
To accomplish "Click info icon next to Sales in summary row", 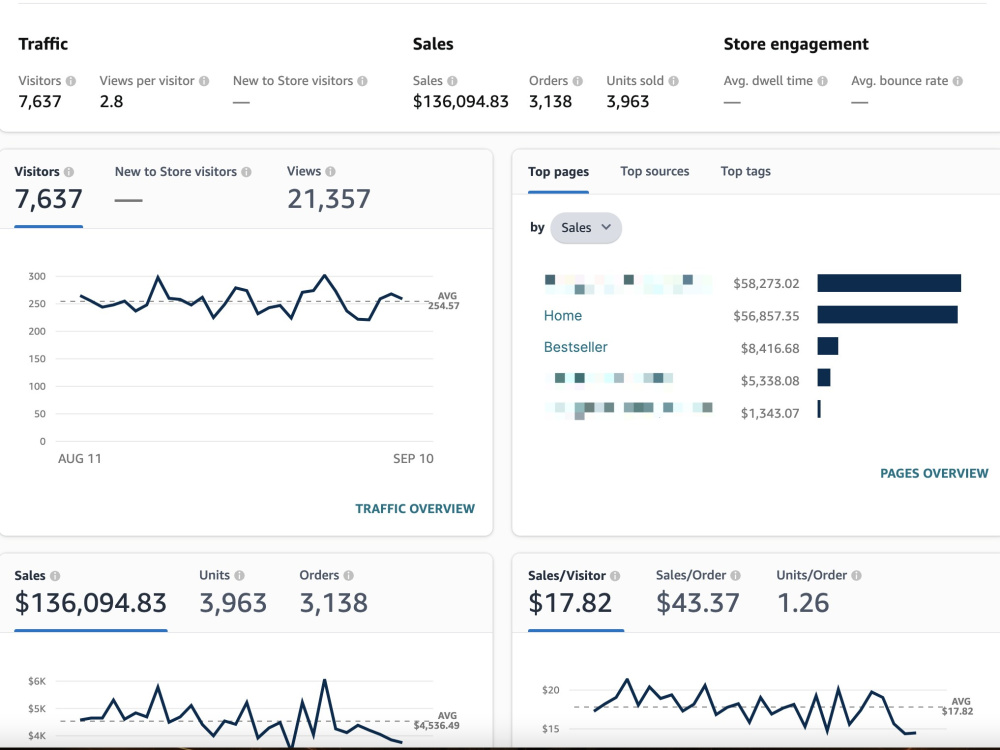I will click(452, 81).
